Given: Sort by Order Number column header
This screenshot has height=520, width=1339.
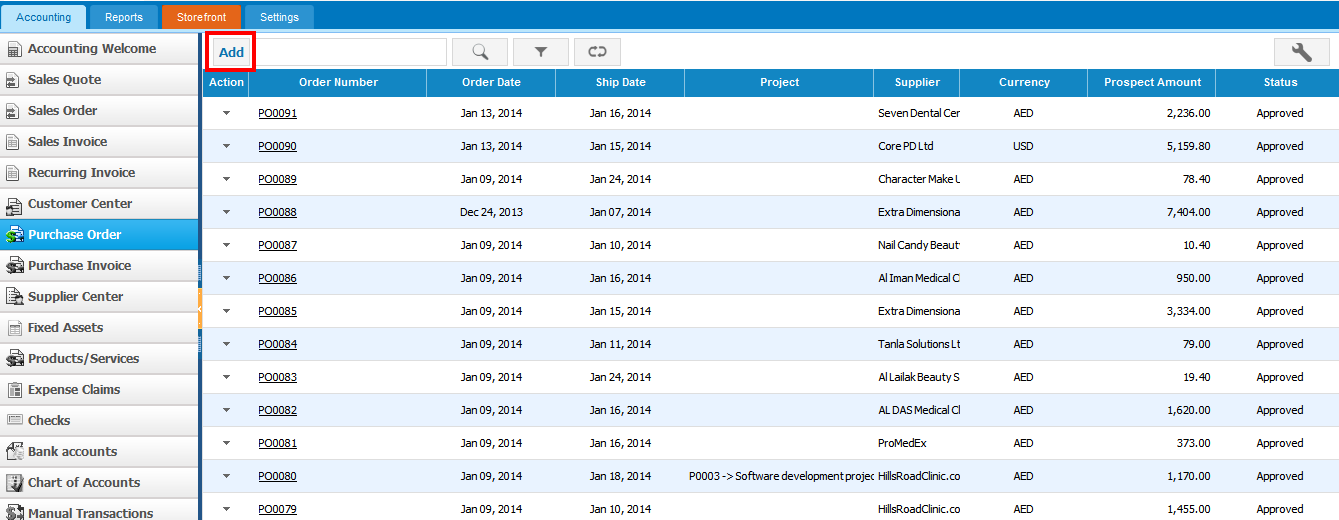Looking at the screenshot, I should click(338, 82).
